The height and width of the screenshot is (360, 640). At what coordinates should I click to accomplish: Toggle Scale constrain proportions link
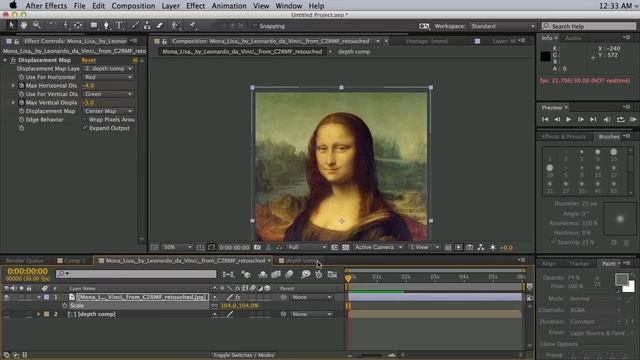tap(214, 306)
